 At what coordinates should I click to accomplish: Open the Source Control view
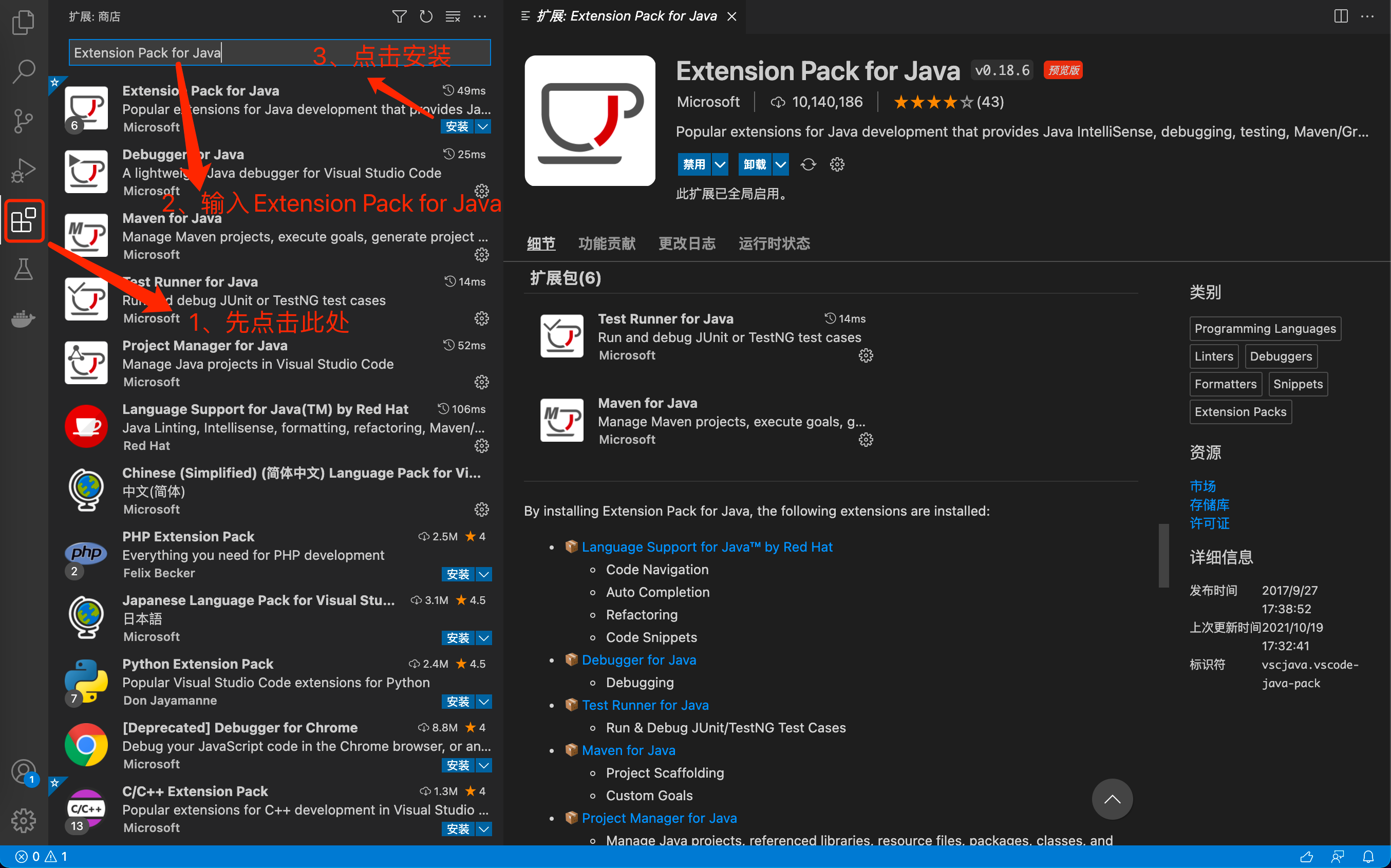point(24,121)
